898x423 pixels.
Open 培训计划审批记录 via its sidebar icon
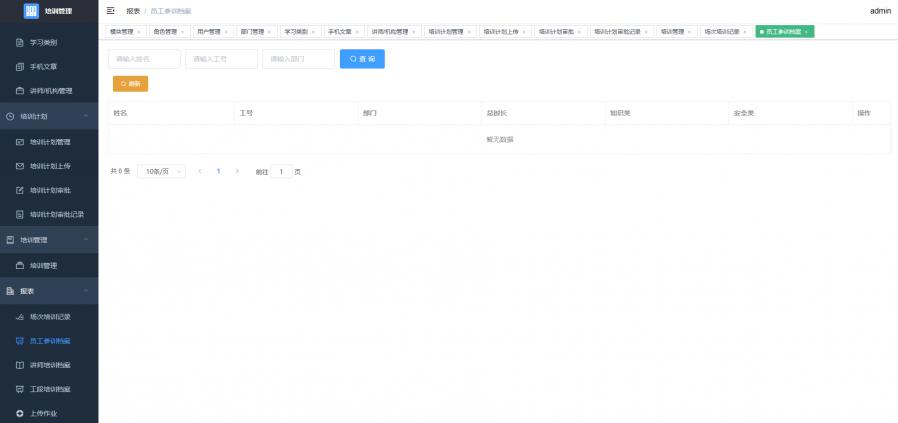click(19, 215)
